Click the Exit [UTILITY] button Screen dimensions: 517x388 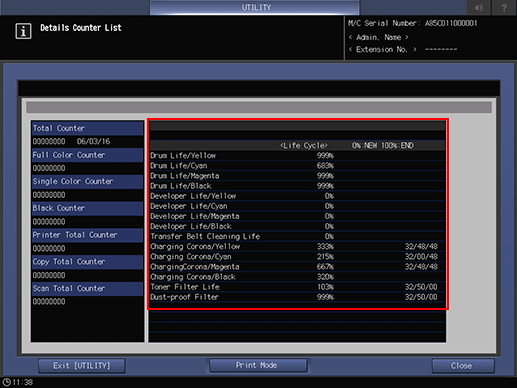click(x=82, y=366)
